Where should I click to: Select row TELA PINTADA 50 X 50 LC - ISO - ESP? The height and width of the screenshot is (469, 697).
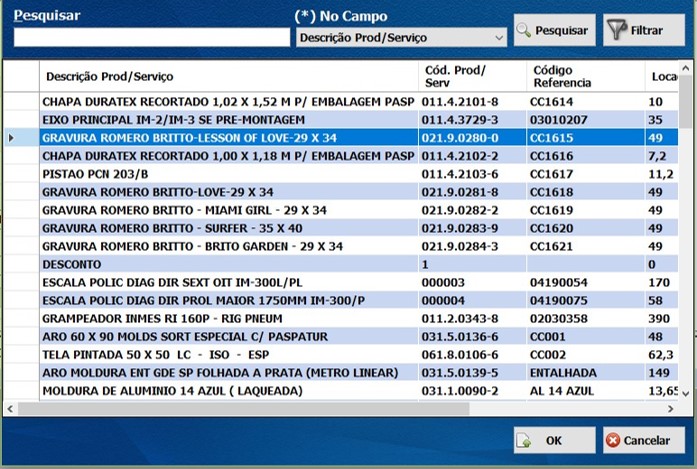[x=358, y=355]
